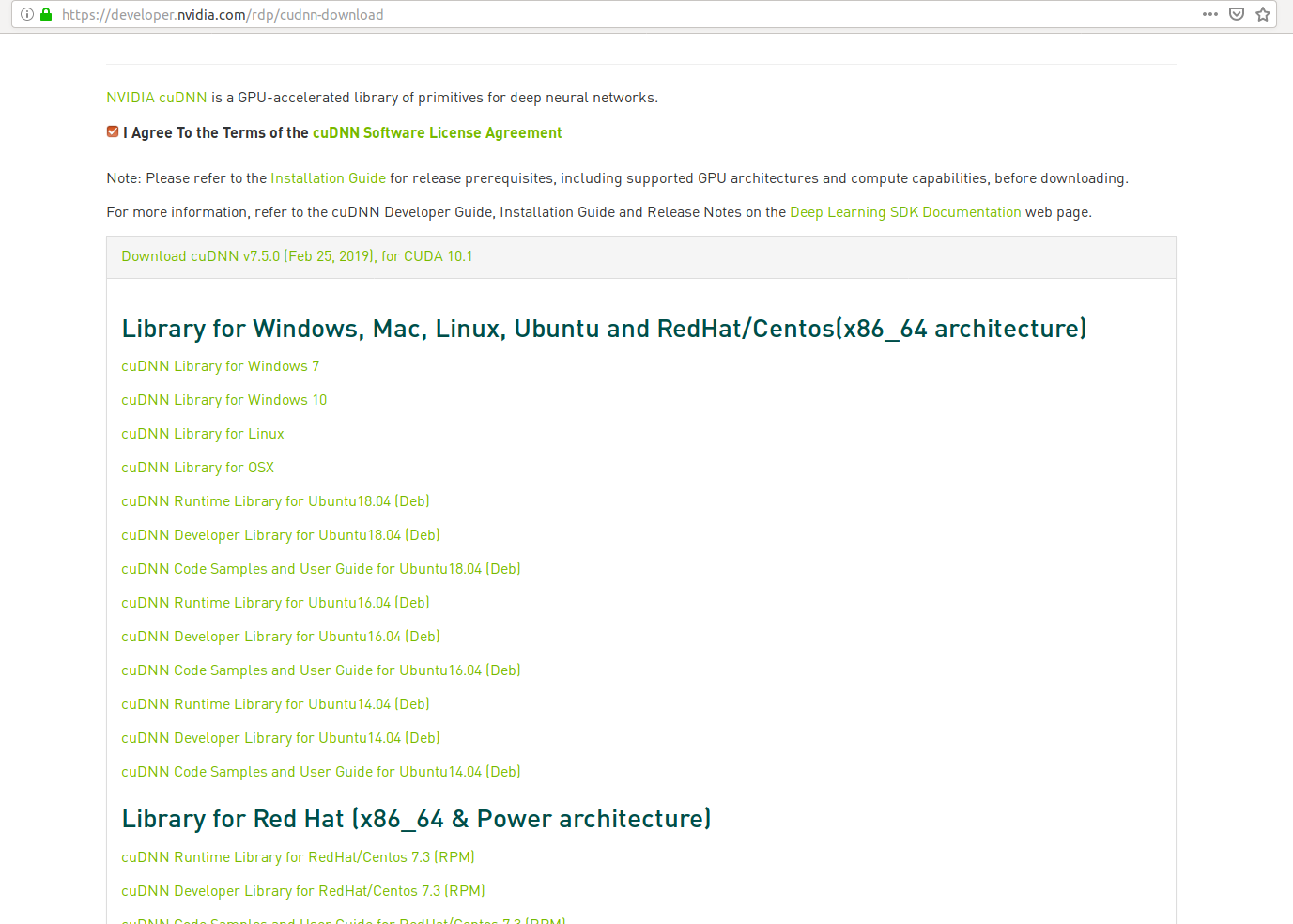The height and width of the screenshot is (924, 1293).
Task: Download cuDNN Library for Windows 10
Action: 223,399
